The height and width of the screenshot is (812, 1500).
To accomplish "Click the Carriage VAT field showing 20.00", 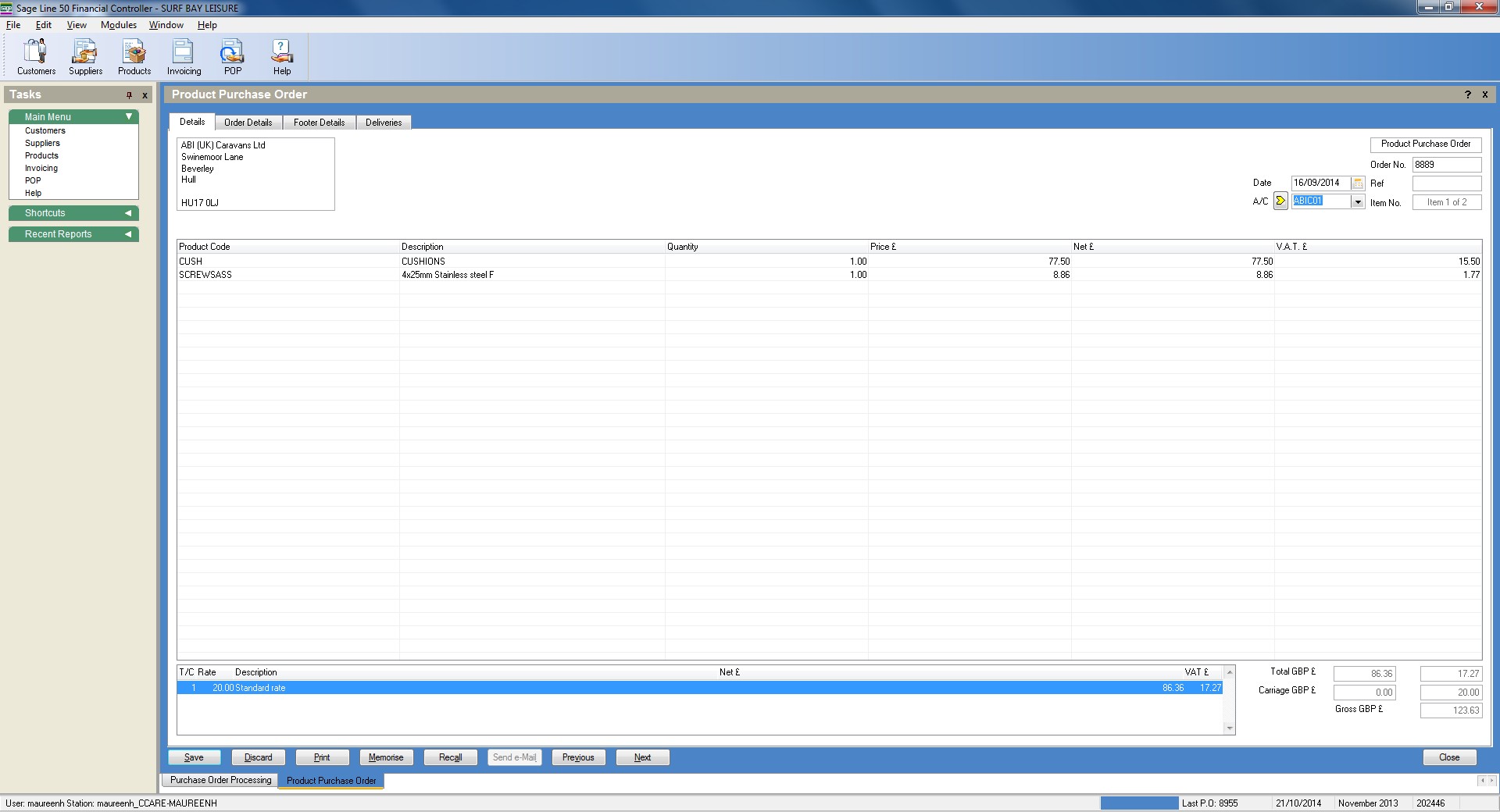I will click(x=1451, y=693).
